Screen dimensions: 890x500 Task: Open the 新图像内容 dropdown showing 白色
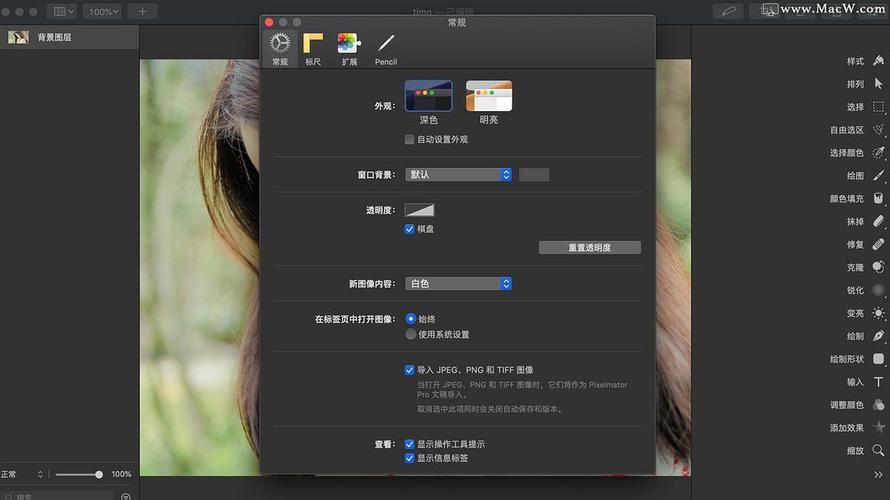(x=458, y=284)
